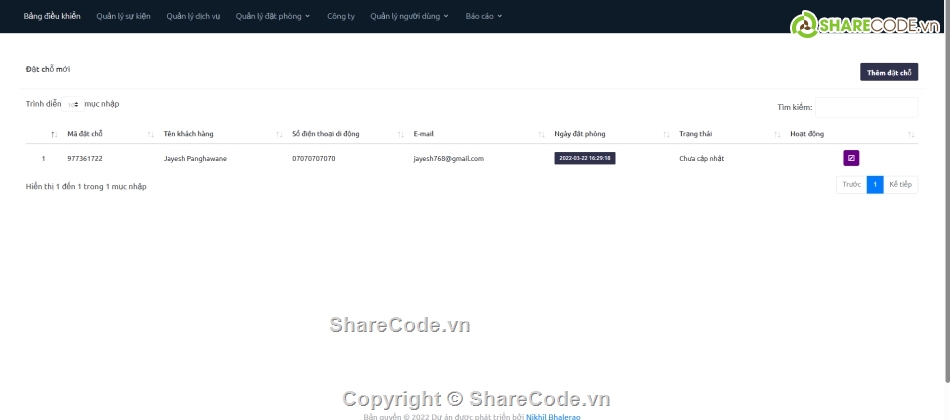Click the purple edit booking icon

click(x=851, y=158)
